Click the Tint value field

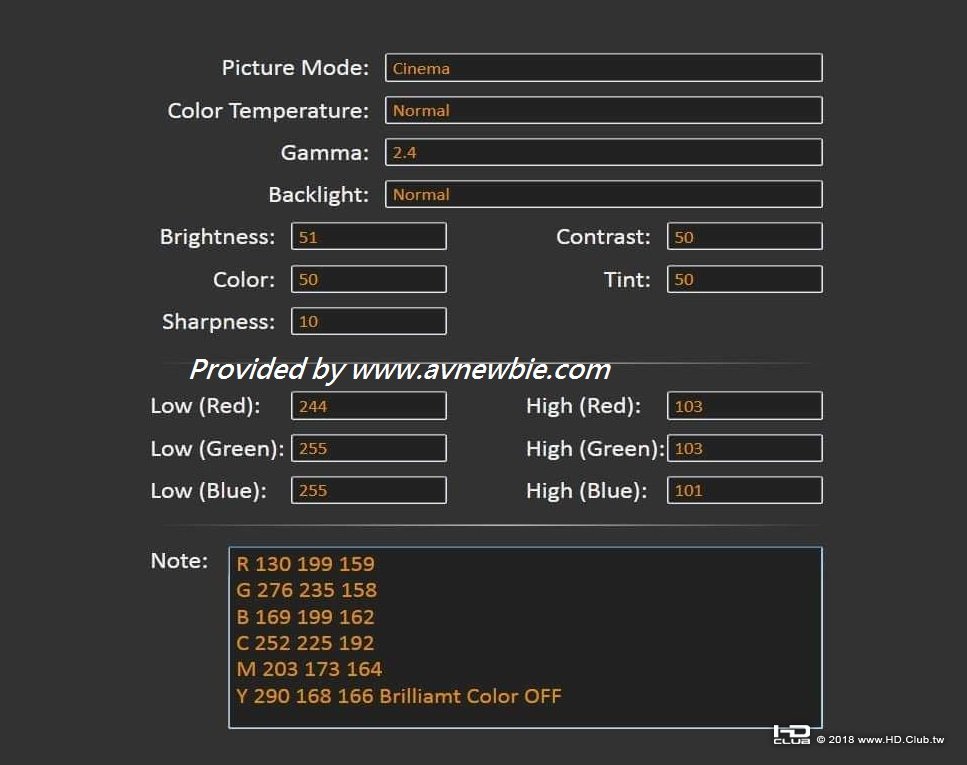745,279
